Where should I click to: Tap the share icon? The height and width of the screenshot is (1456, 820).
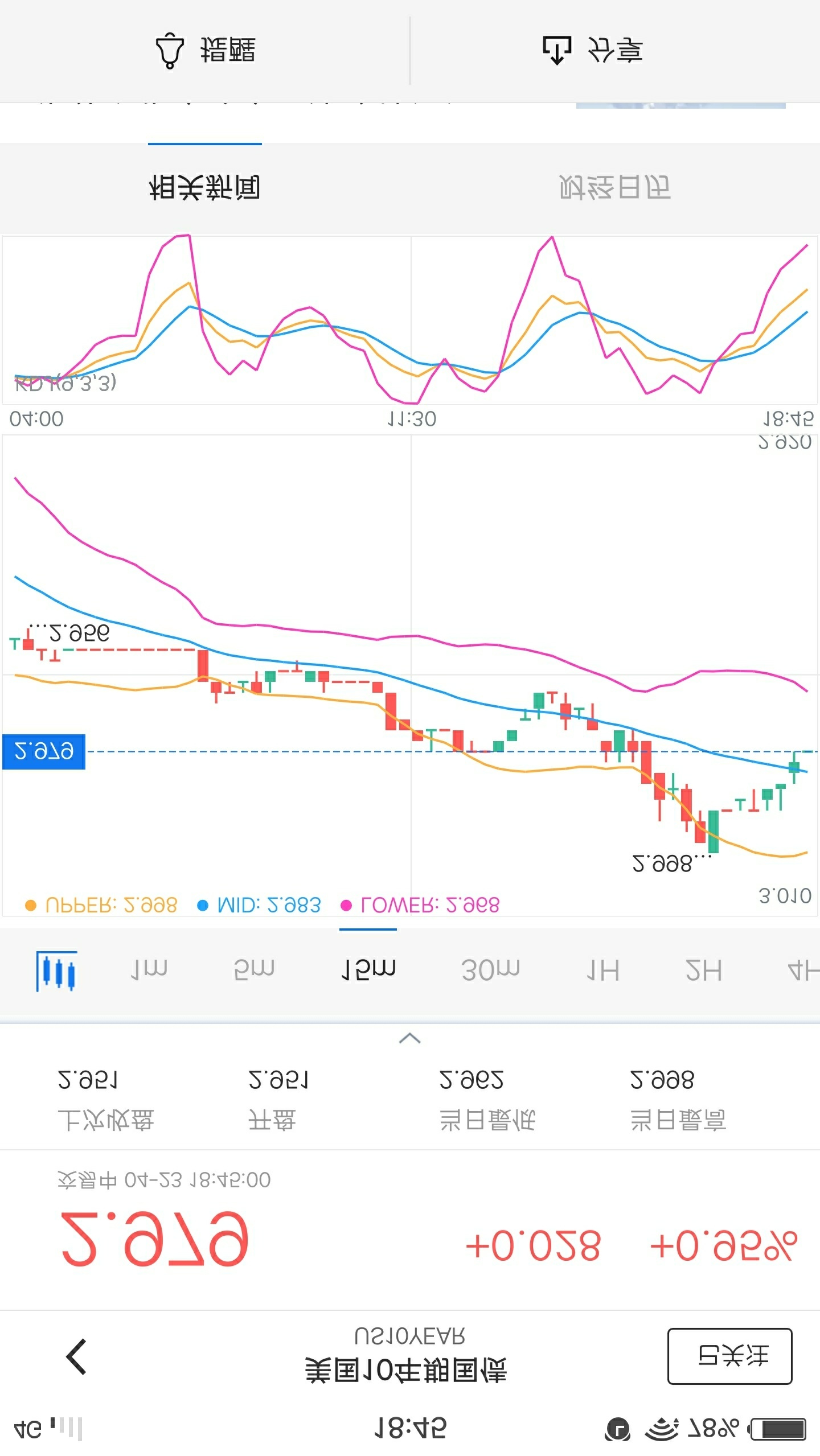click(556, 50)
